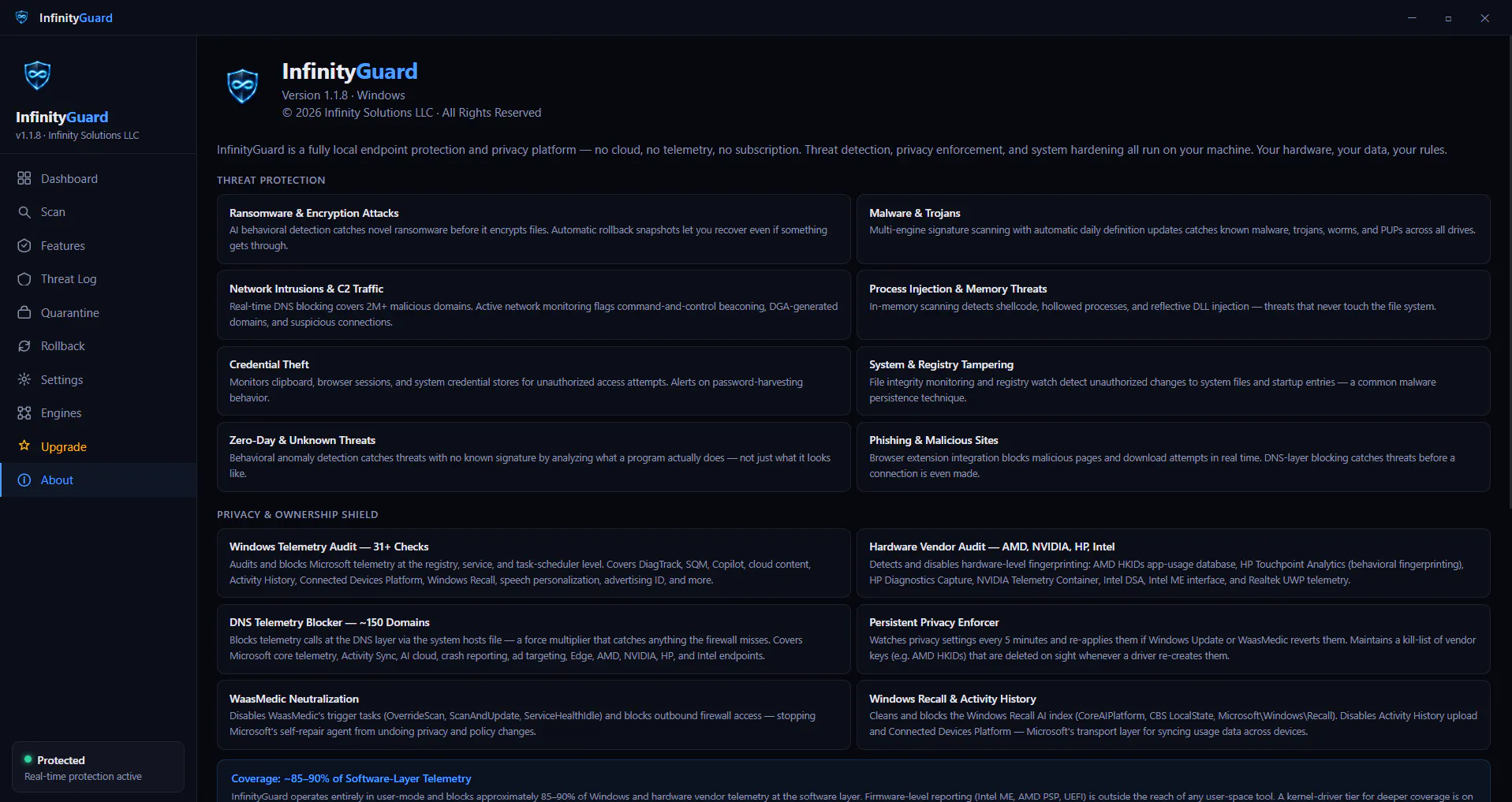Image resolution: width=1512 pixels, height=802 pixels.
Task: Select the About label in sidebar
Action: [x=57, y=480]
